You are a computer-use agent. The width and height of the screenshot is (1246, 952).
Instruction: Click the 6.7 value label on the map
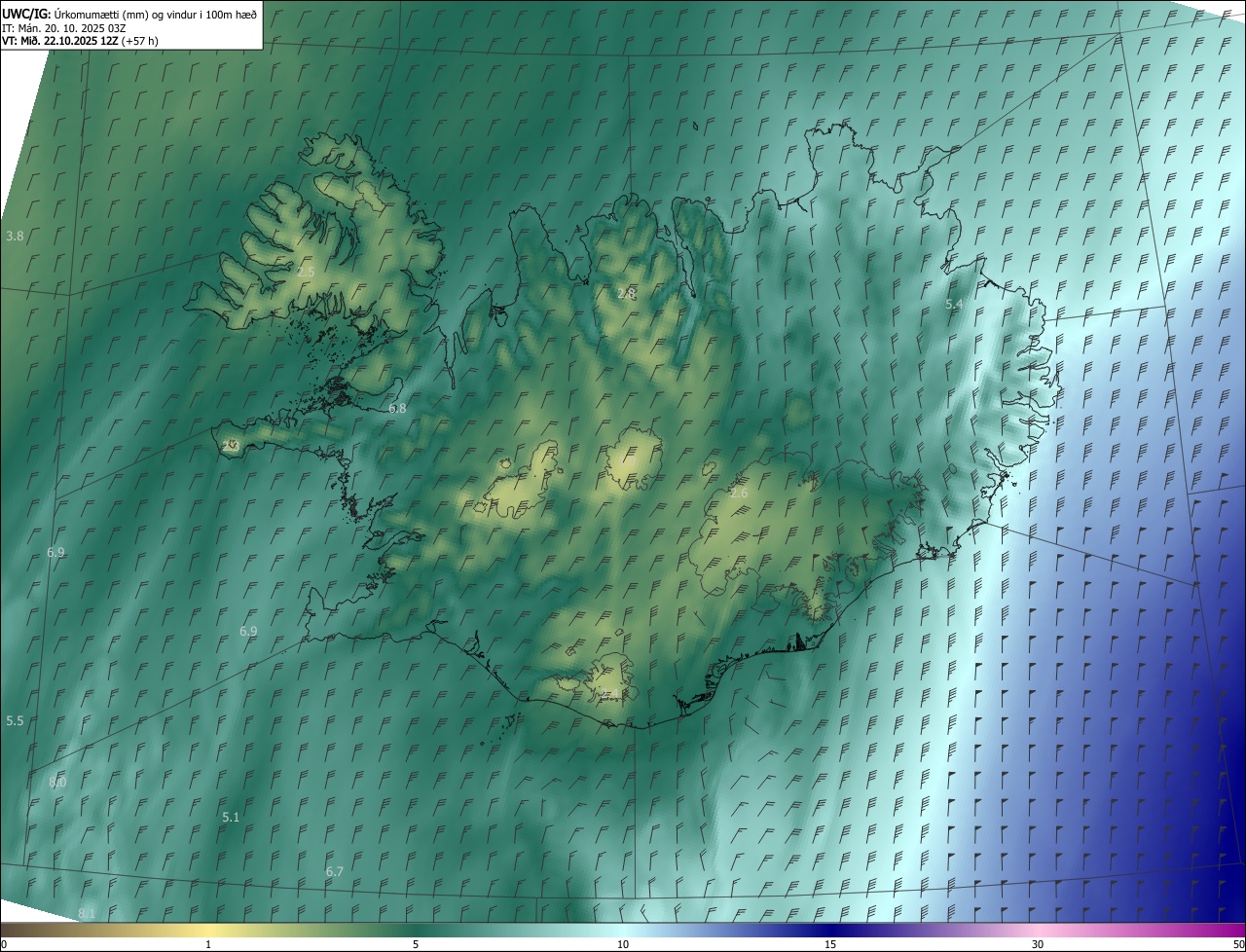pyautogui.click(x=335, y=872)
